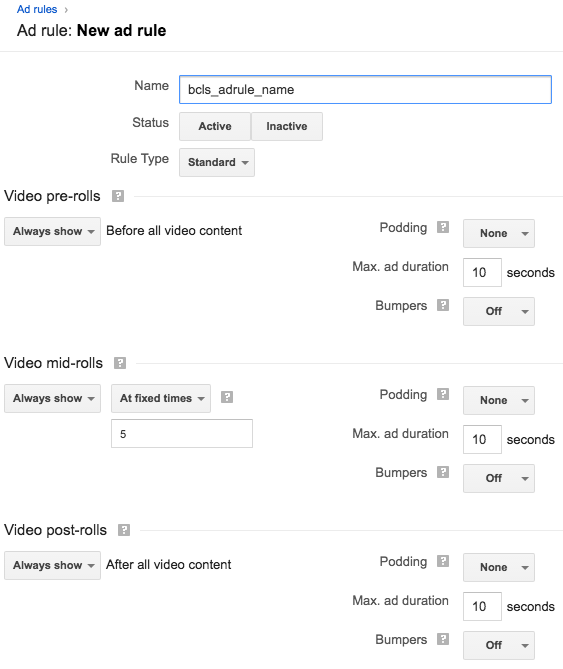This screenshot has width=563, height=669.
Task: Show help for mid-rolls Podding
Action: [x=443, y=394]
